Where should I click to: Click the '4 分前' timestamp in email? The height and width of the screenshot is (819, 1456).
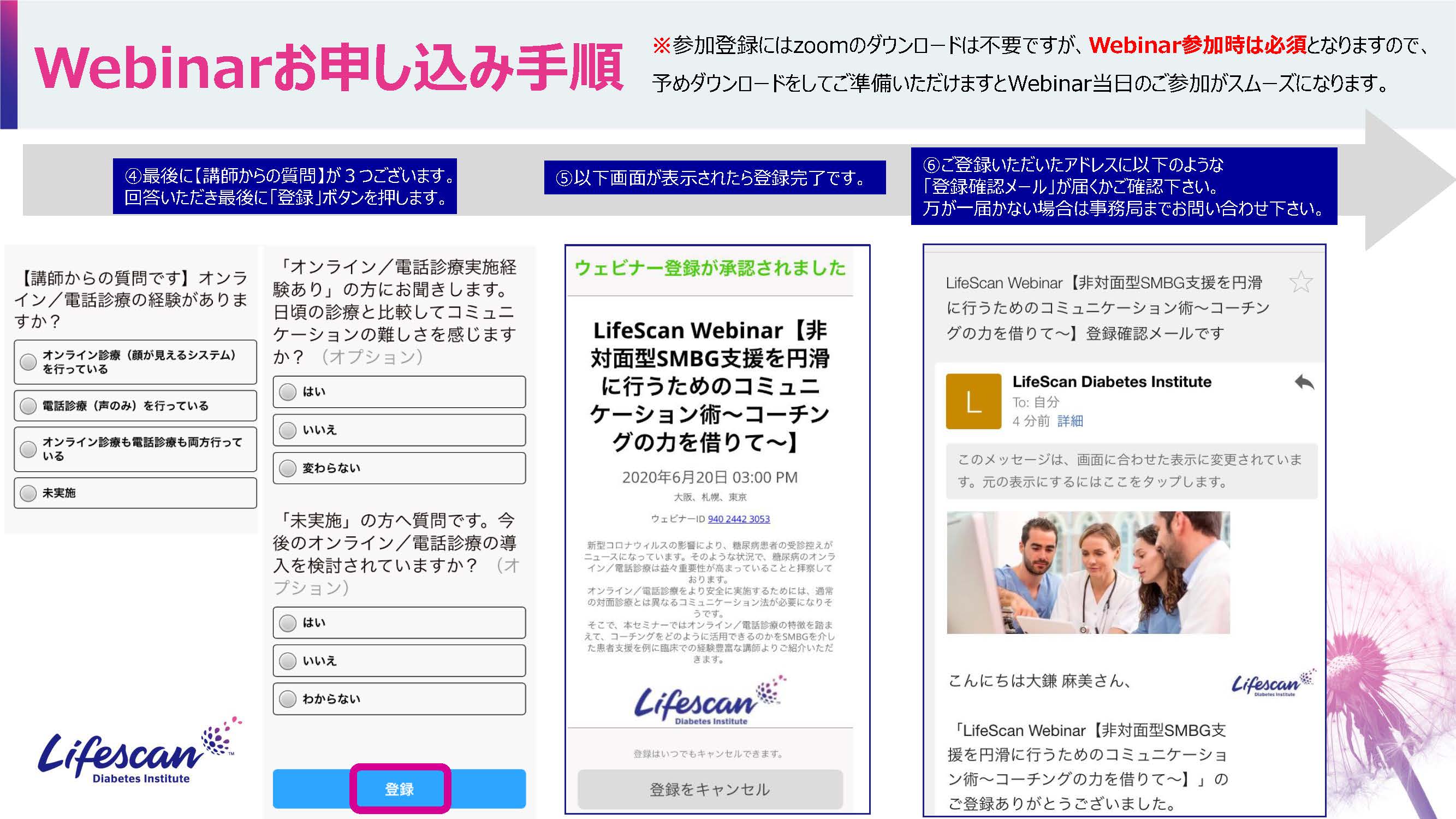(1031, 421)
